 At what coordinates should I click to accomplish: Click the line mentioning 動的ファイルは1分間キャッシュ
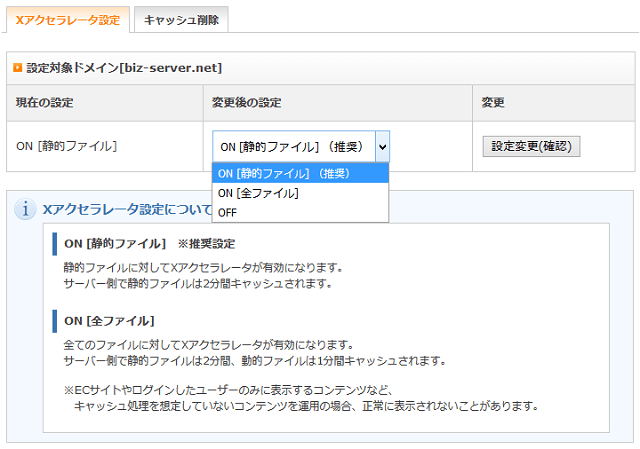[255, 361]
